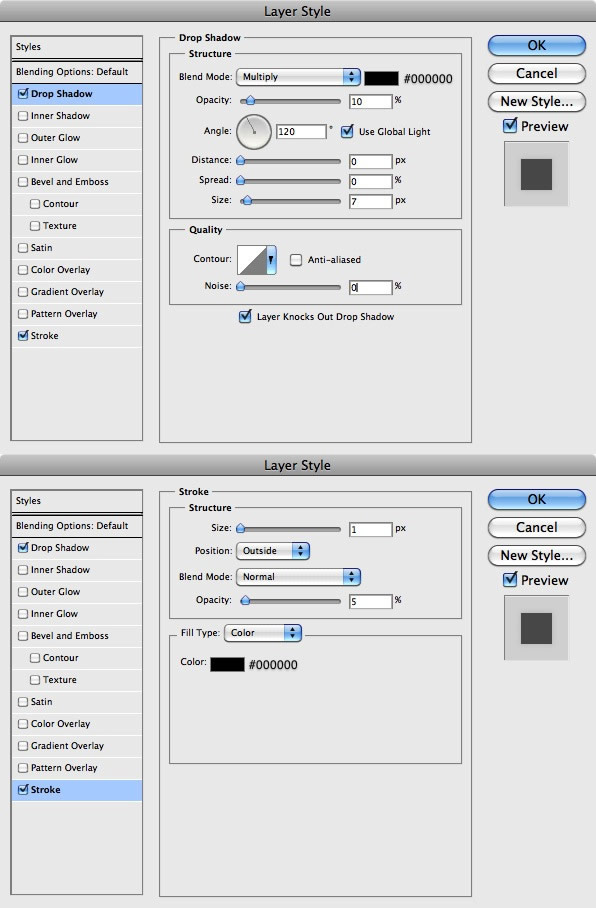Open the Contour curve thumbnail picker
Viewport: 596px width, 908px height.
click(251, 260)
